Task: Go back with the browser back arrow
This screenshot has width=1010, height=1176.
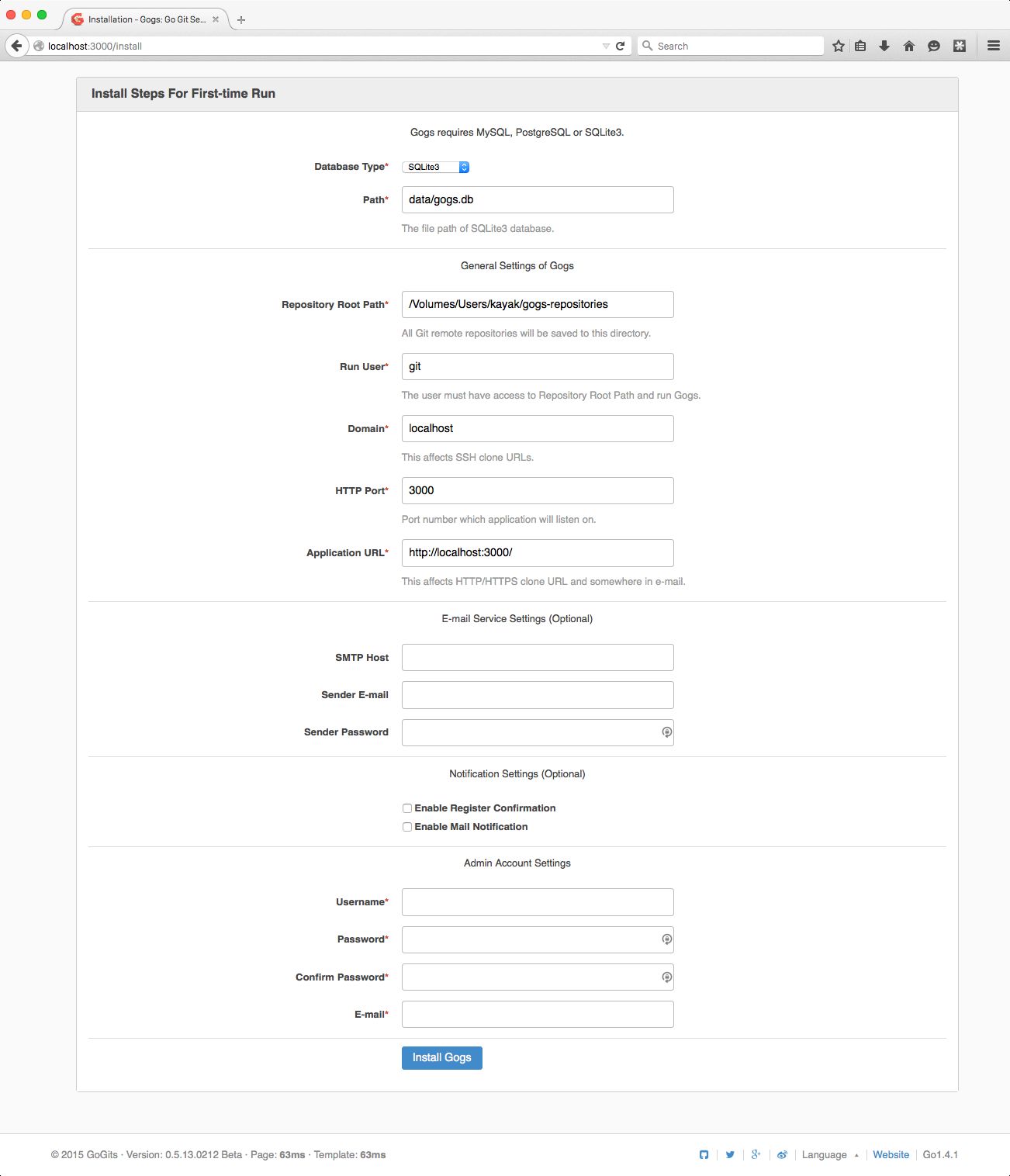Action: [x=16, y=46]
